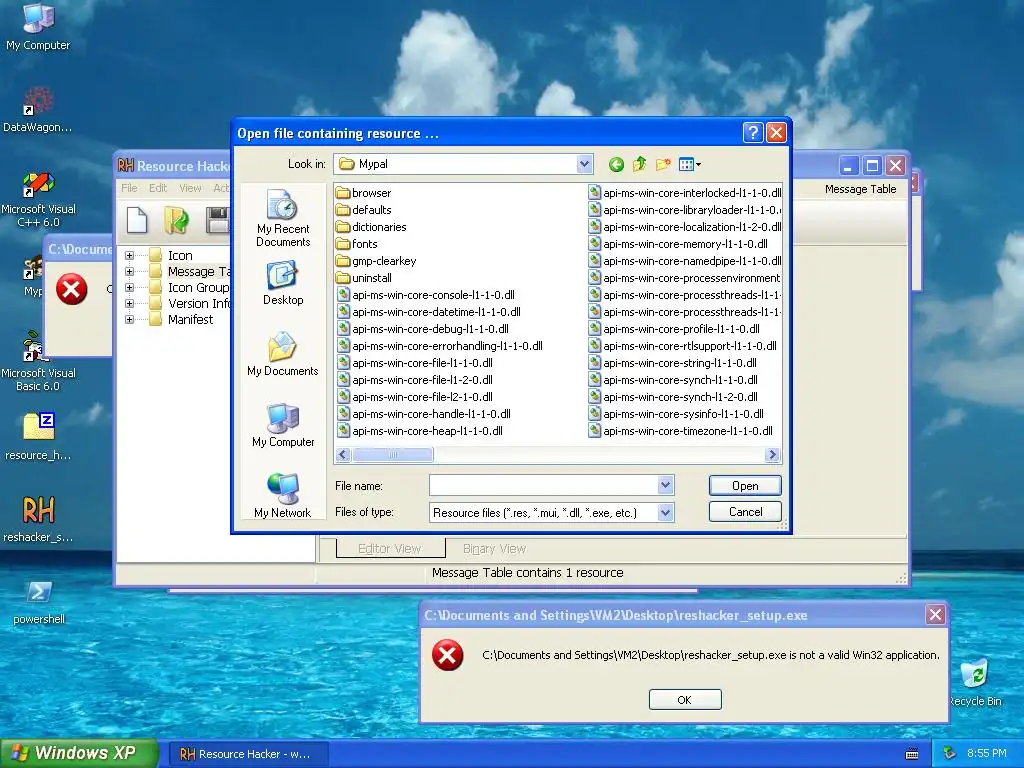Select My Computer in places bar
The image size is (1024, 768).
pyautogui.click(x=283, y=425)
